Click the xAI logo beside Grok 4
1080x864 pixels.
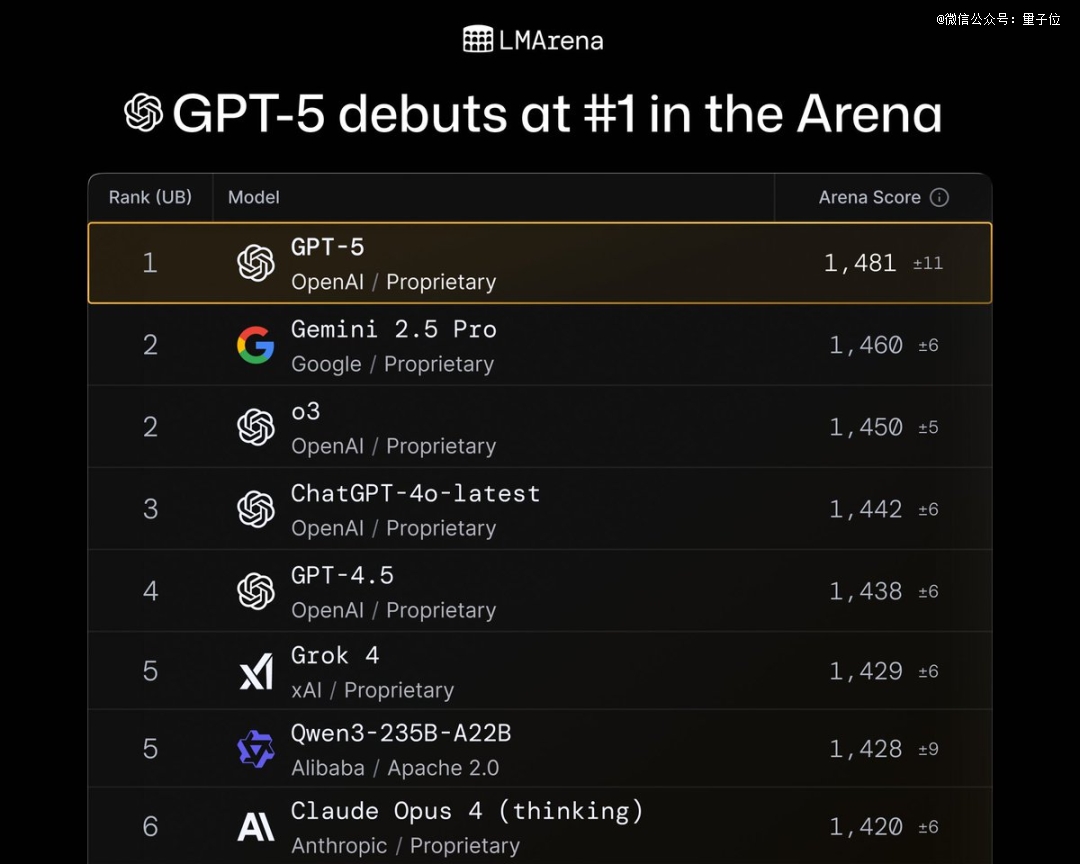(256, 671)
